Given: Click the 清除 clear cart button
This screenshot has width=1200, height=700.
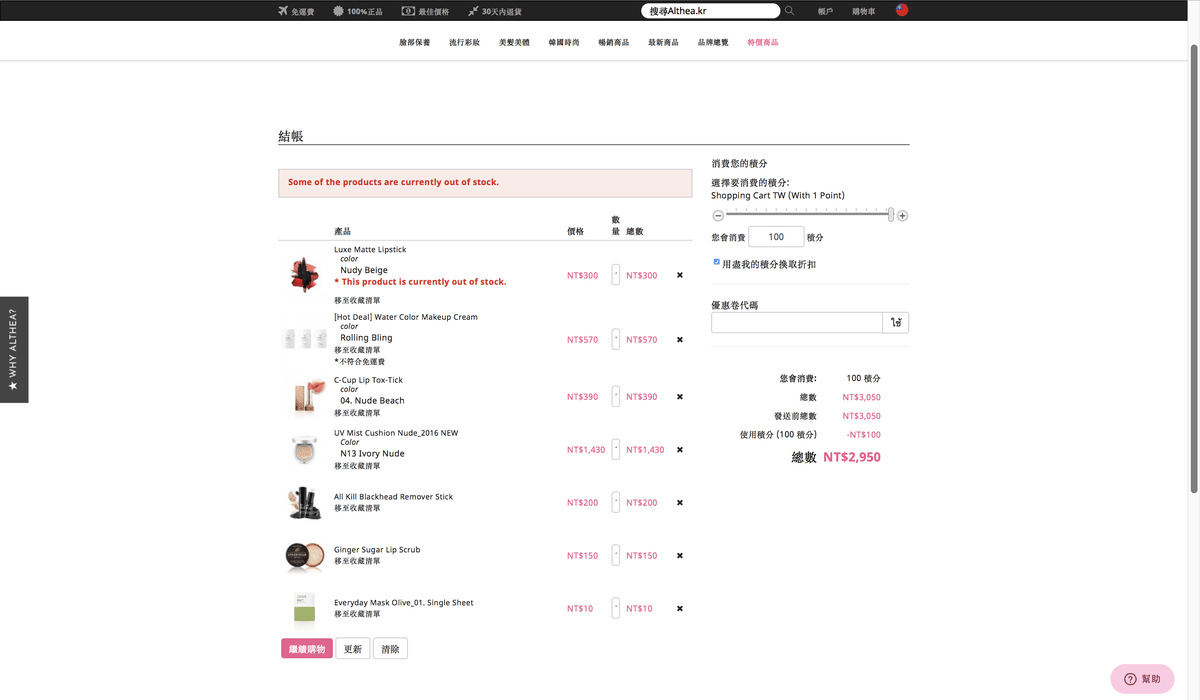Looking at the screenshot, I should 390,649.
